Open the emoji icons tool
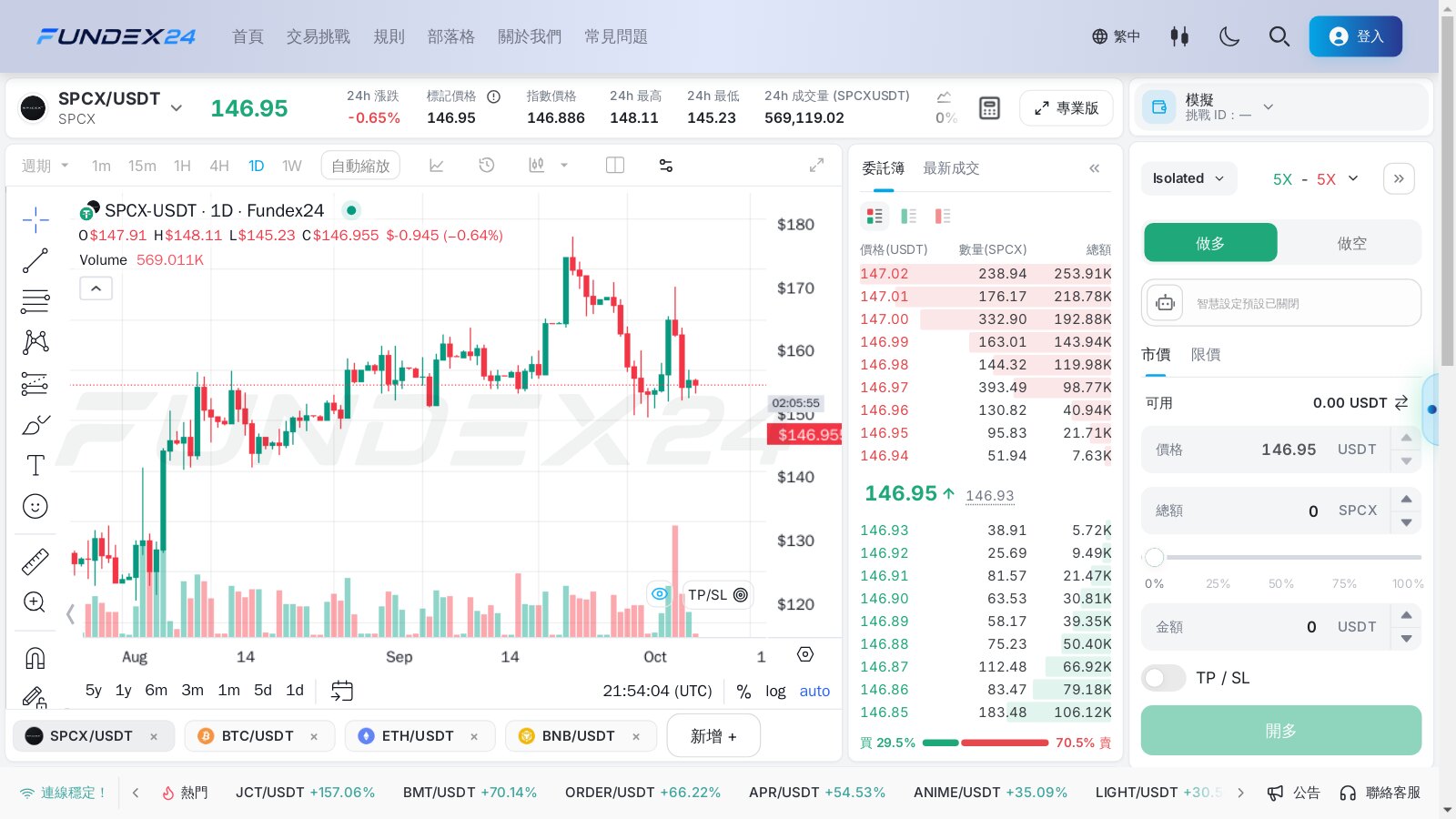1456x819 pixels. click(35, 506)
